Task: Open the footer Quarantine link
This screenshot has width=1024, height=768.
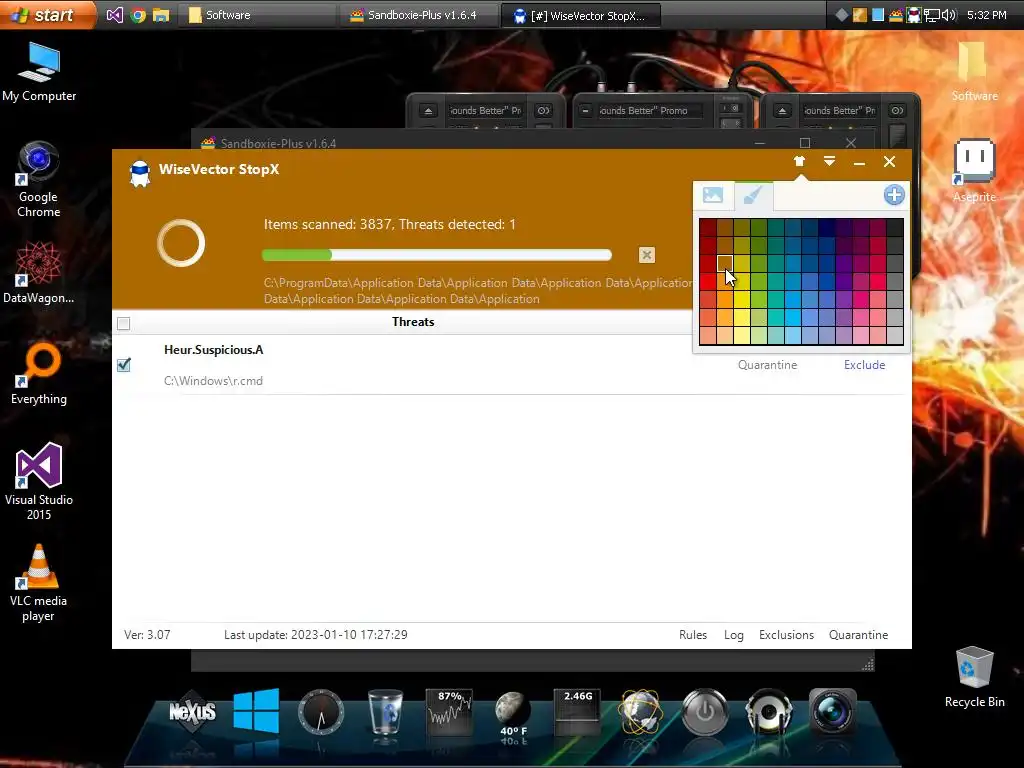Action: point(858,635)
